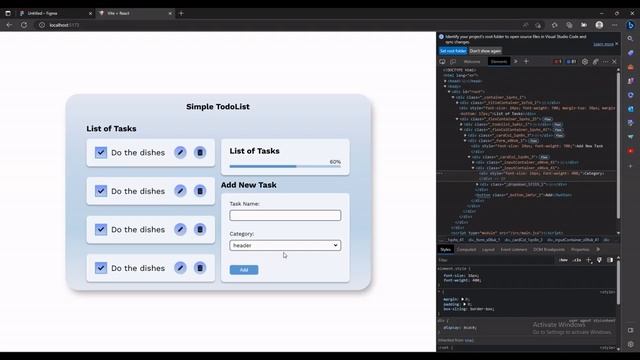Switch to the Event Listeners tab
Viewport: 640px width, 360px height.
tap(514, 249)
